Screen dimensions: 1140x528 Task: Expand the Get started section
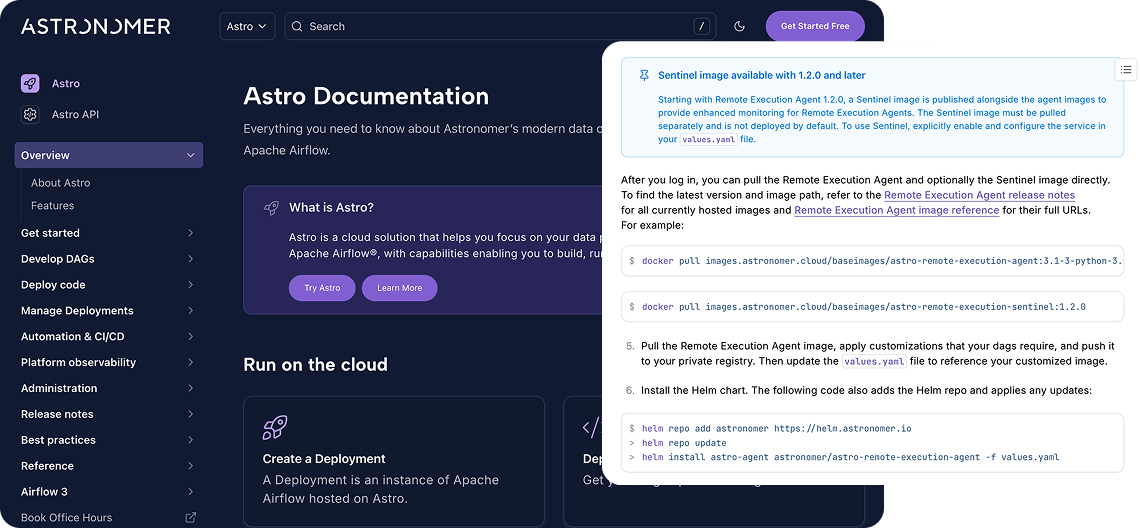pyautogui.click(x=190, y=233)
